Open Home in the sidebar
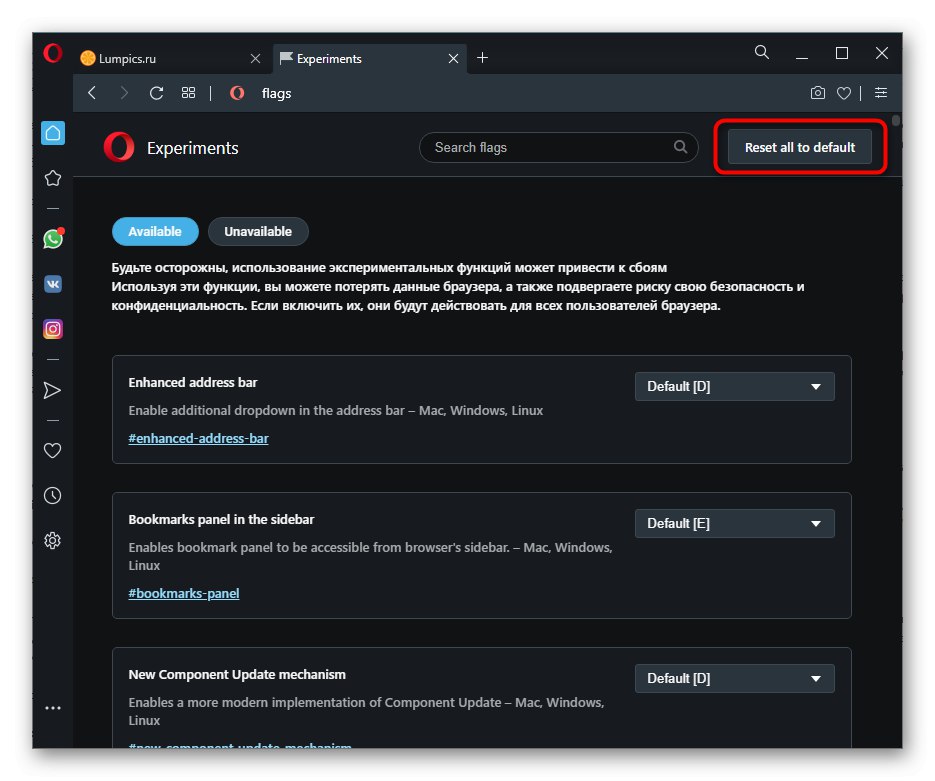 [53, 133]
